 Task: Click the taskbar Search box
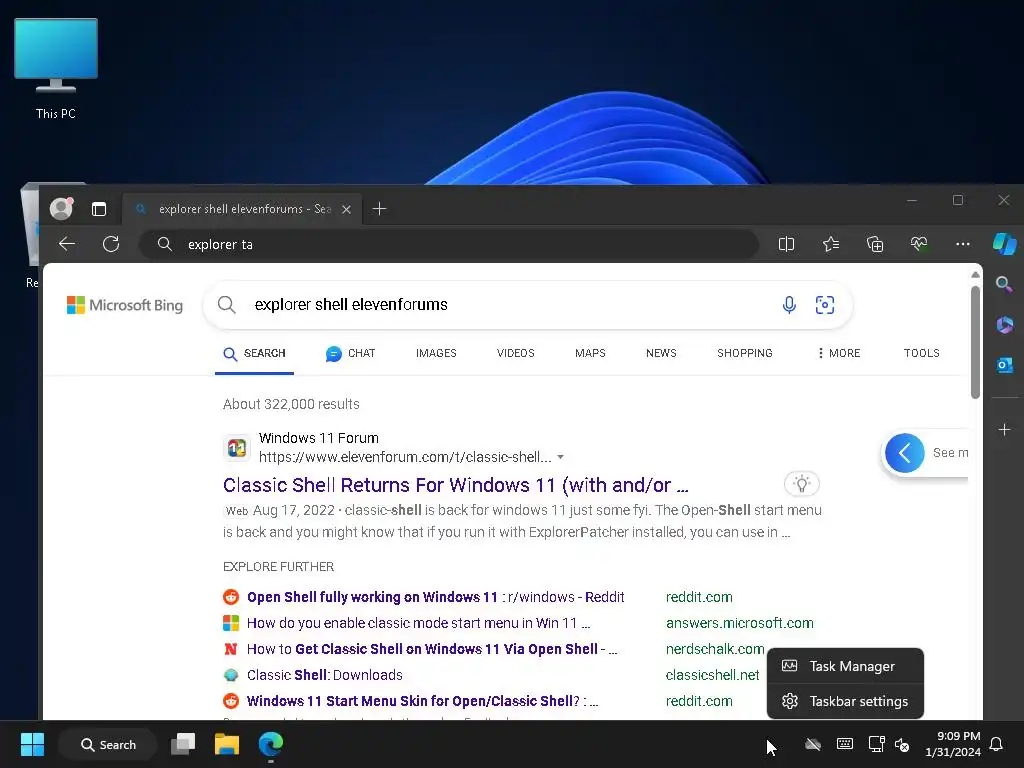click(x=108, y=744)
